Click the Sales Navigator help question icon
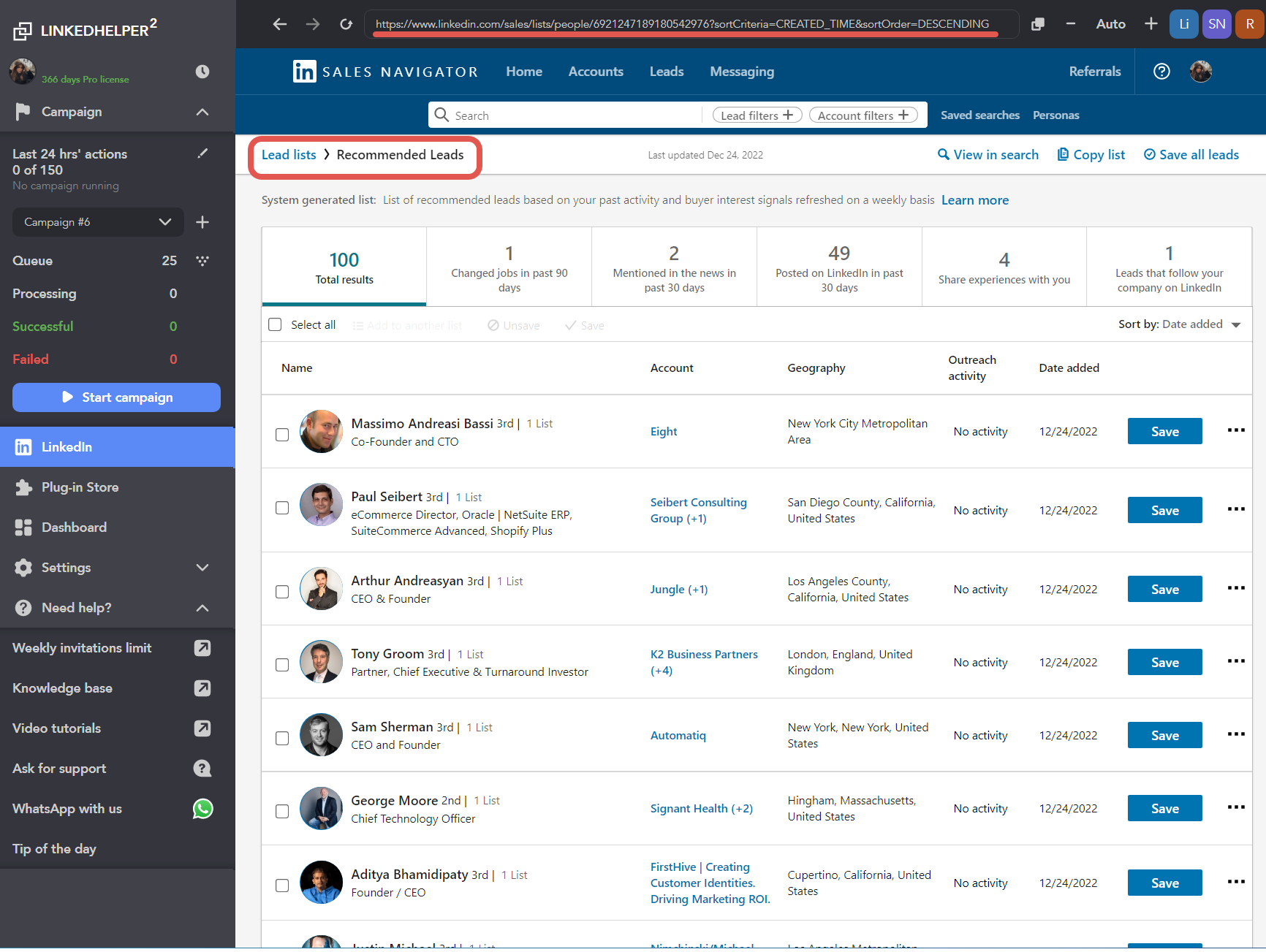The height and width of the screenshot is (952, 1266). point(1161,72)
